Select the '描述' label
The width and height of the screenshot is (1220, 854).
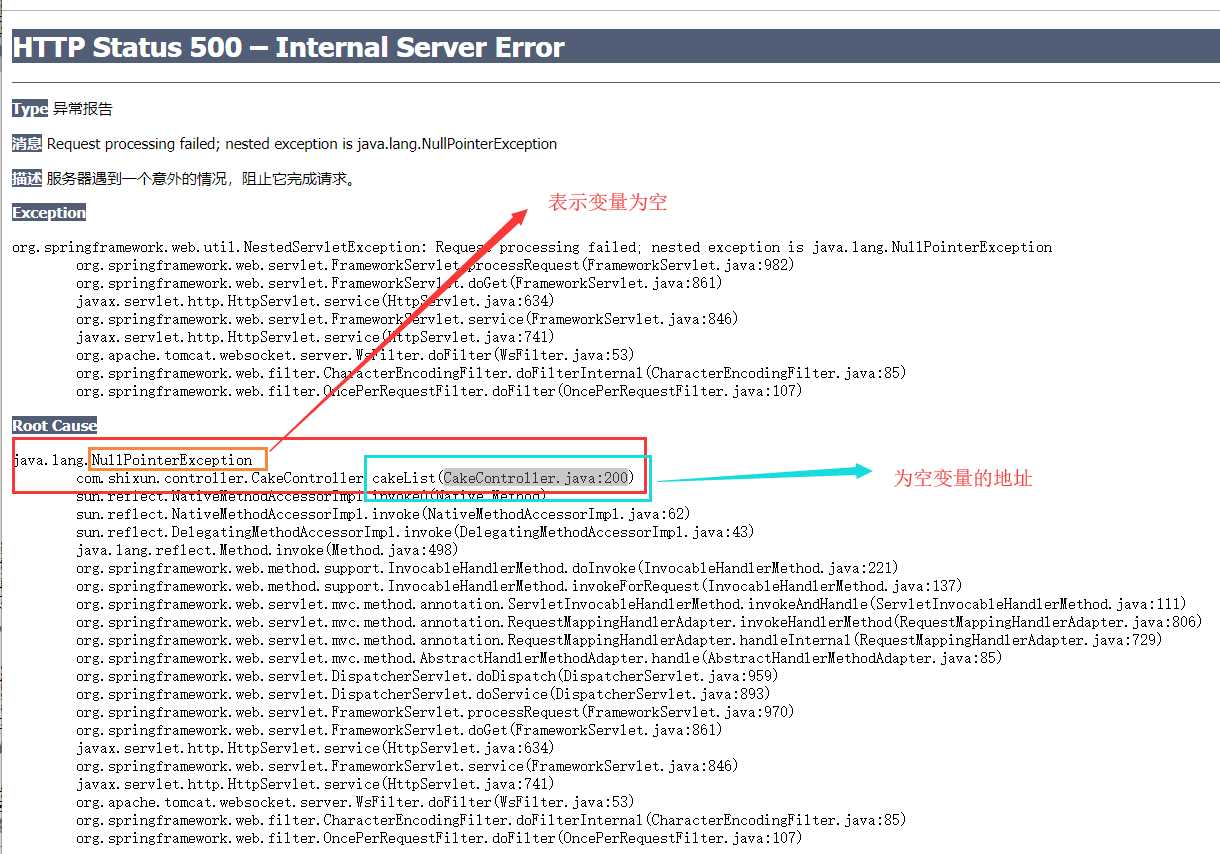click(27, 179)
